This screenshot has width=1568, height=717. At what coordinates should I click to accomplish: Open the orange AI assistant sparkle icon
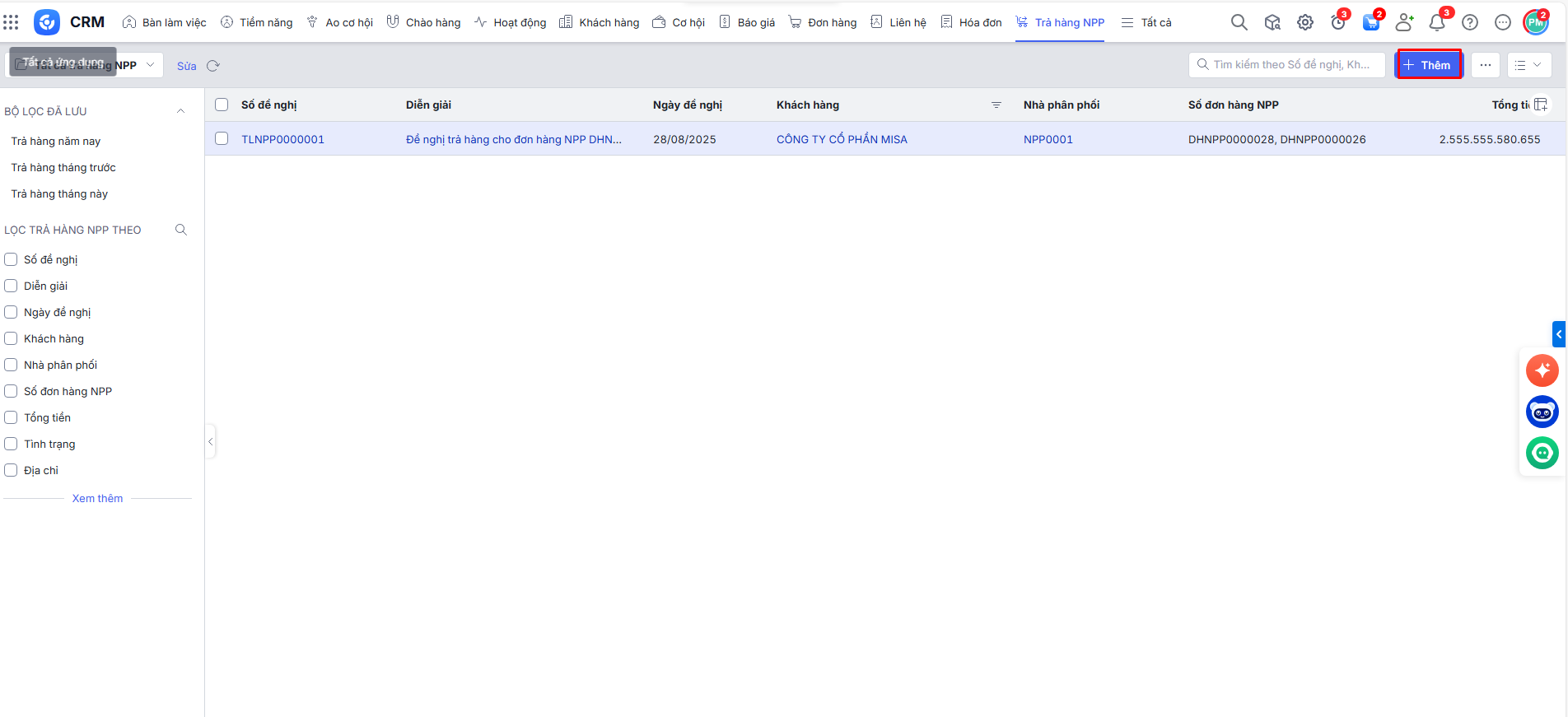[x=1542, y=370]
